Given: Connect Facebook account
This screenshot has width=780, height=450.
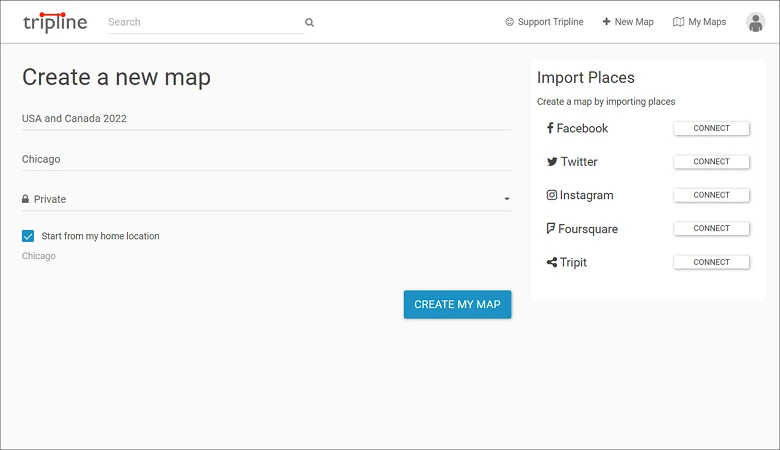Looking at the screenshot, I should [711, 128].
